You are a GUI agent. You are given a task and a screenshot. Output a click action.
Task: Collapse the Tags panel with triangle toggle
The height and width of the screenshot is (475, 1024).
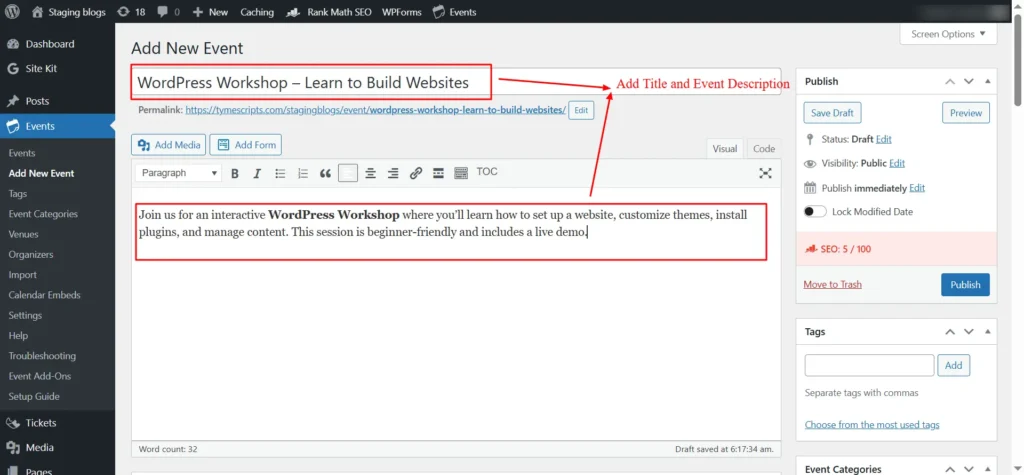pyautogui.click(x=987, y=332)
